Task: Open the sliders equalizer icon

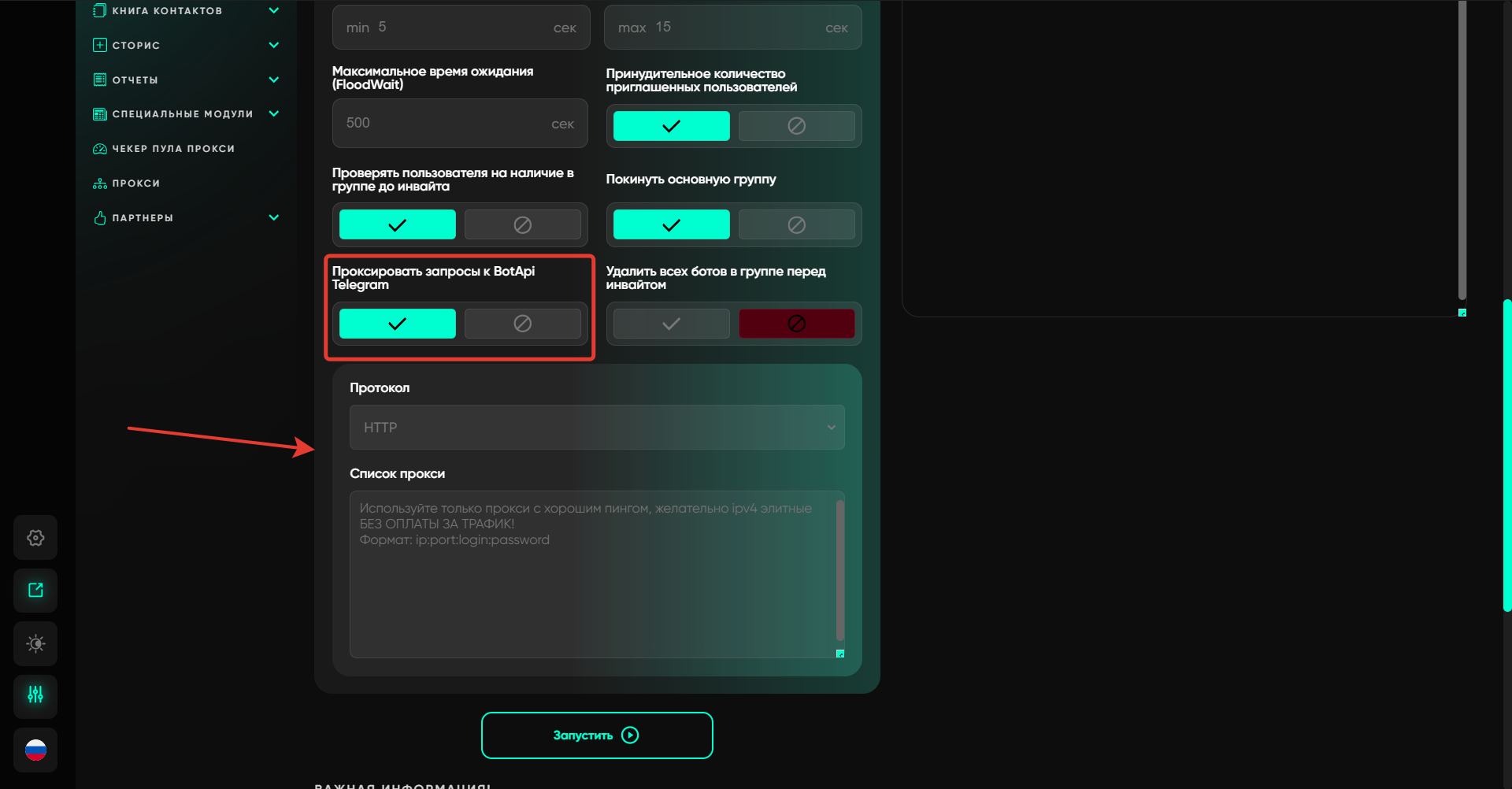Action: coord(35,695)
